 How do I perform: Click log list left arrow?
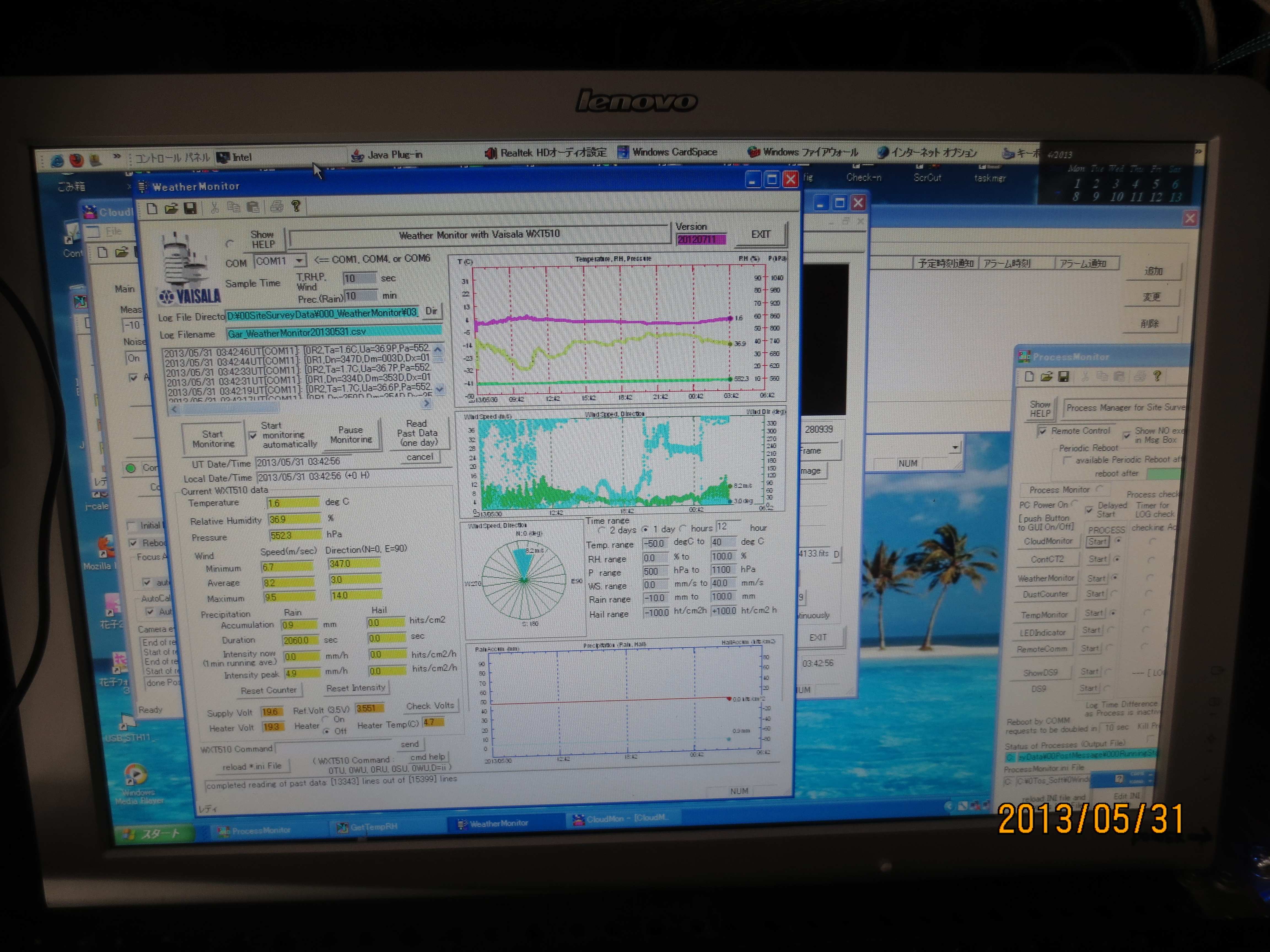[174, 409]
